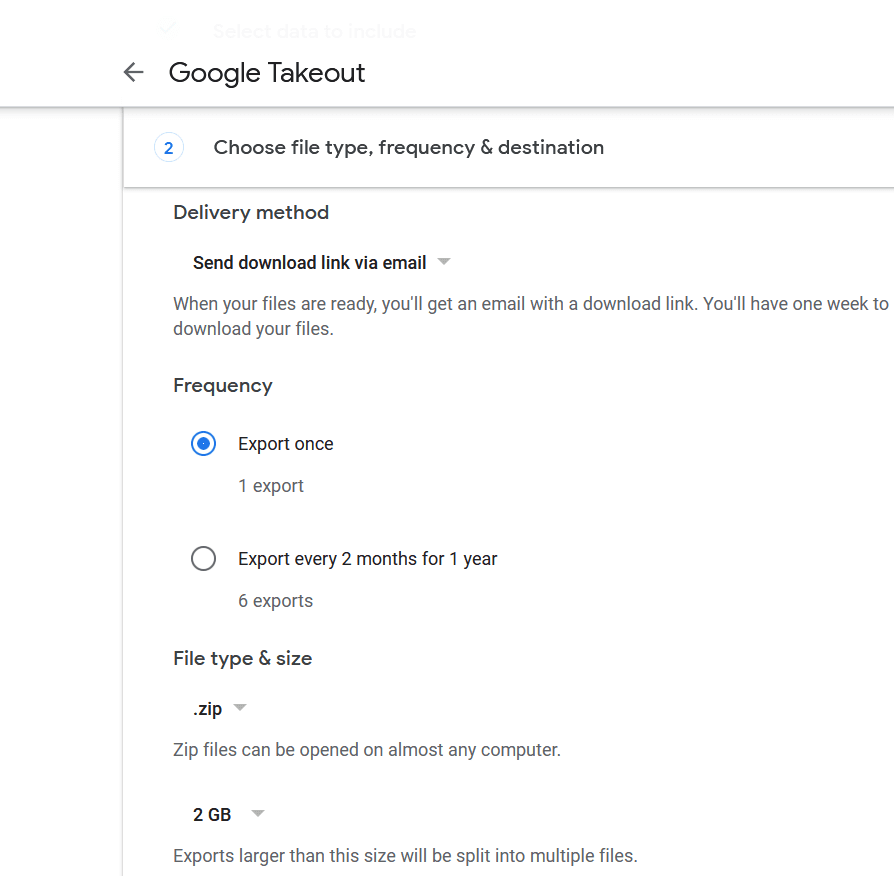
Task: Select the "Export once" radio button
Action: tap(203, 443)
